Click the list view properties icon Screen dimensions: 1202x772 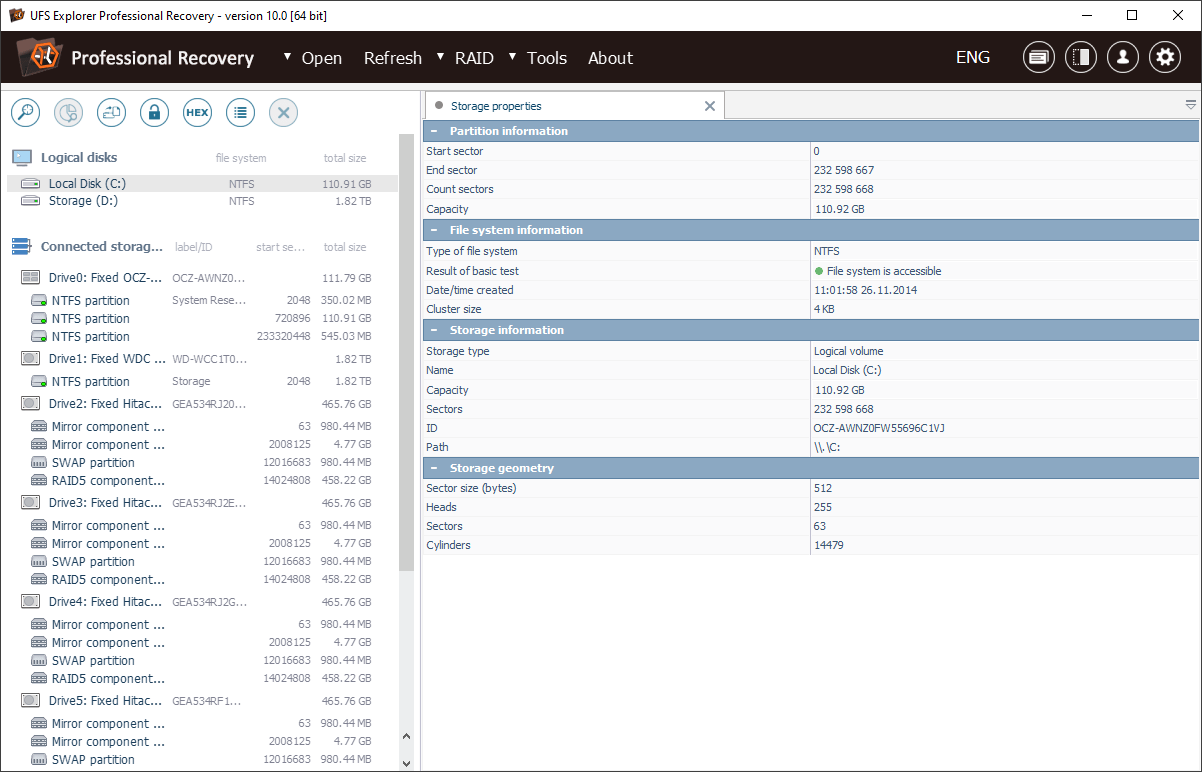click(x=240, y=113)
